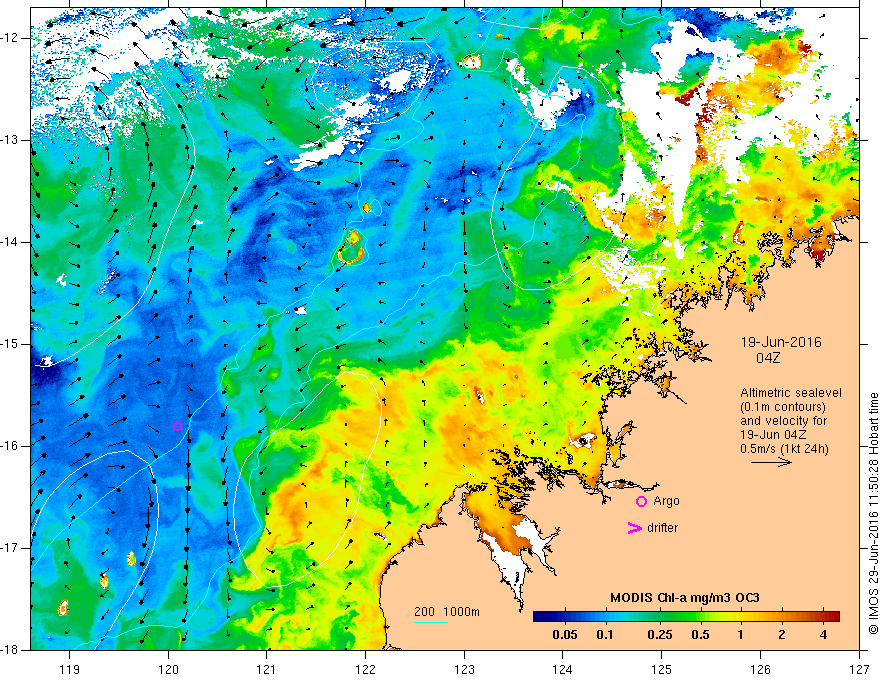Viewport: 880px width, 680px height.
Task: Click the '124' longitude axis label
Action: tap(563, 669)
